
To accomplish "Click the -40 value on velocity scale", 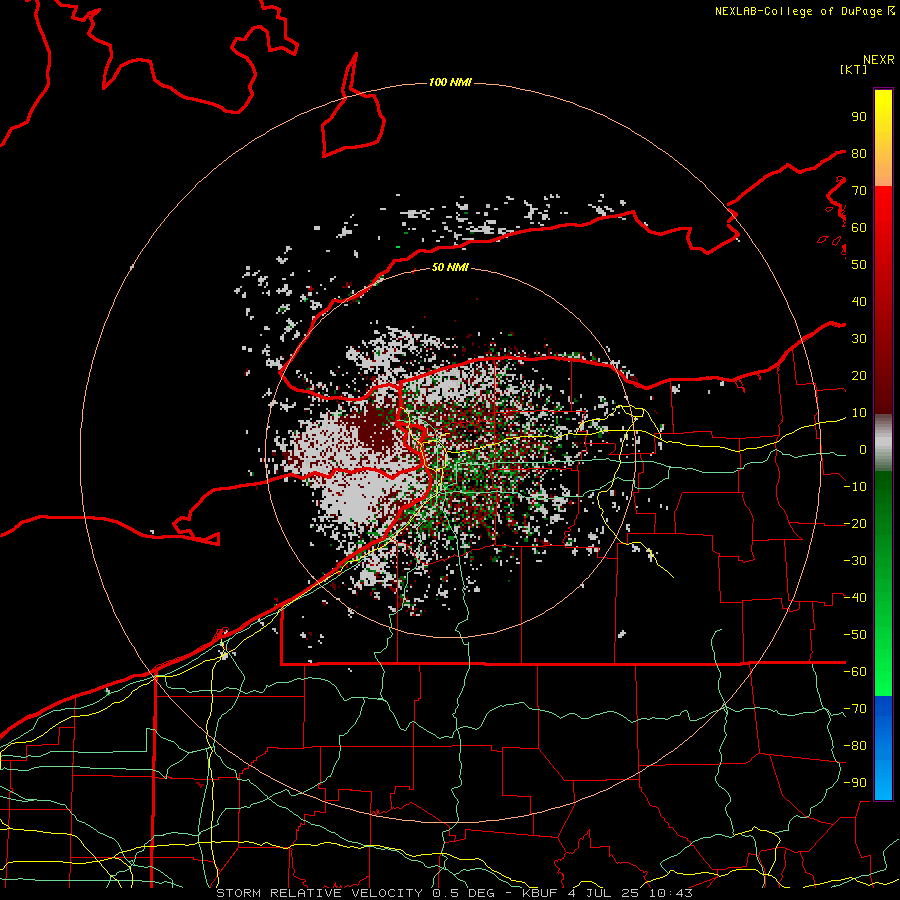I will click(855, 598).
